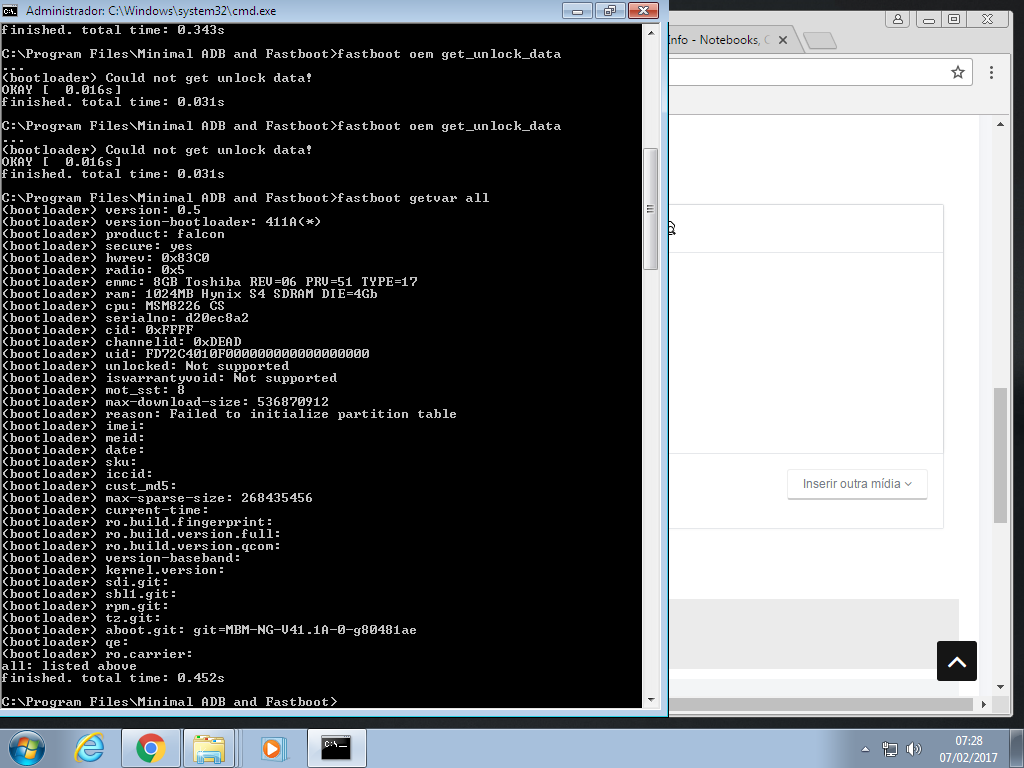Click the Chrome user profile icon
Screen dimensions: 1024x768
898,19
